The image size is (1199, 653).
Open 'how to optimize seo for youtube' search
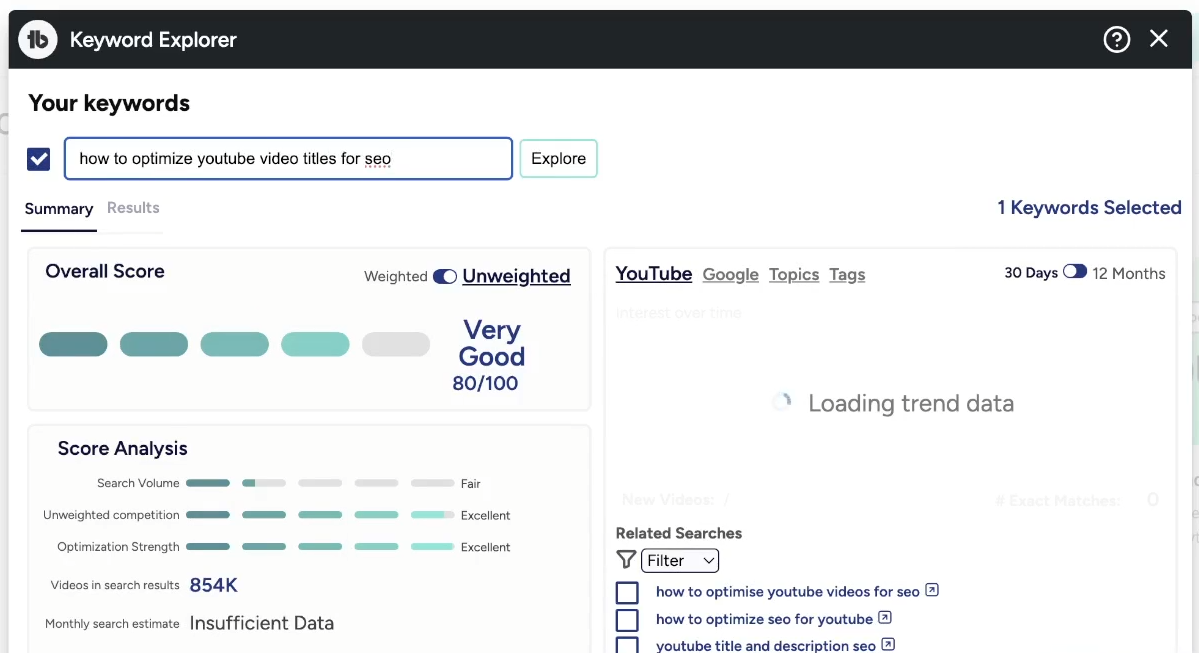click(764, 619)
